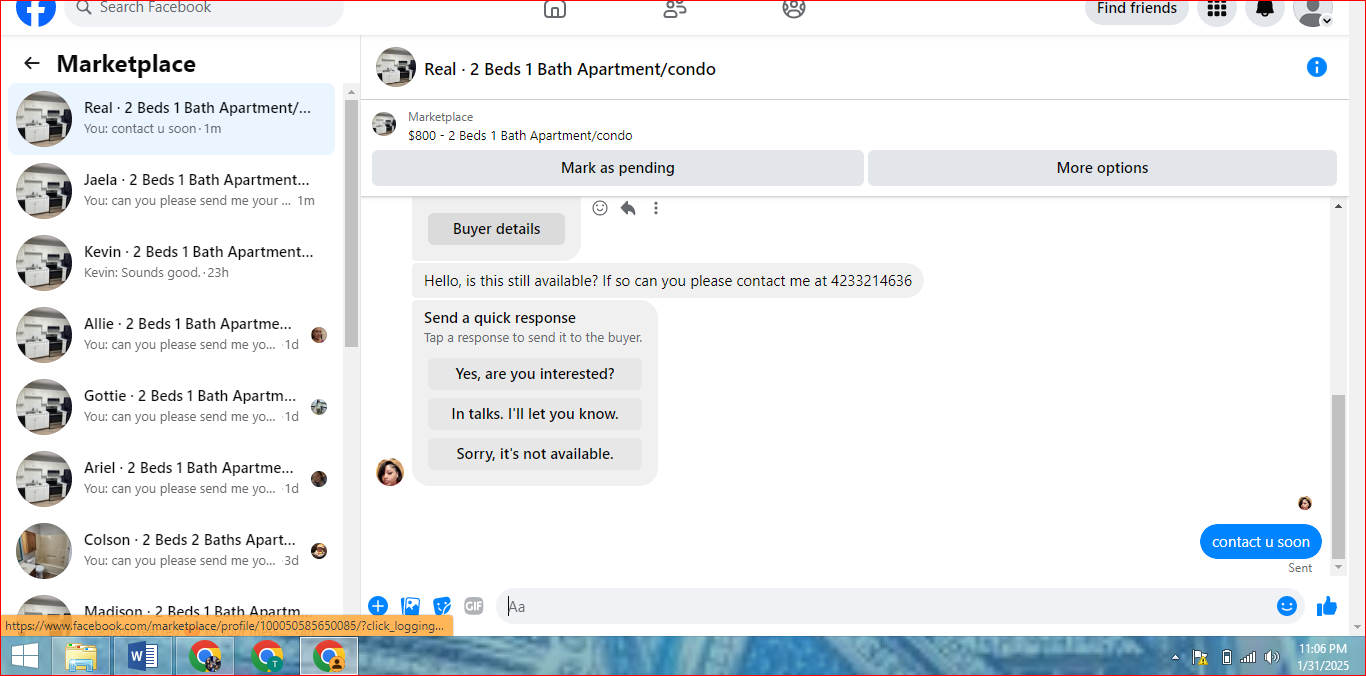React to message with emoji icon
Viewport: 1366px width, 676px height.
pos(600,208)
